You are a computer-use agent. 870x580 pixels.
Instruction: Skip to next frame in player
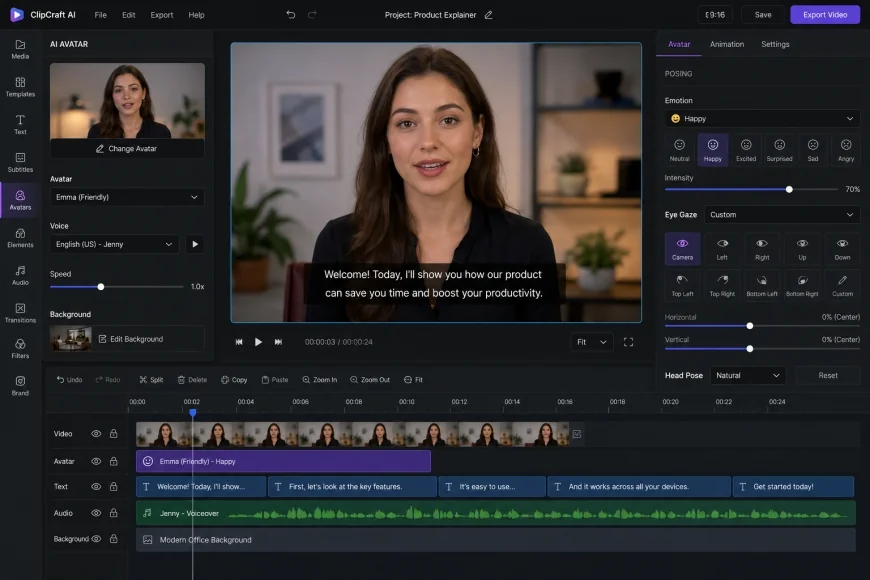[278, 342]
